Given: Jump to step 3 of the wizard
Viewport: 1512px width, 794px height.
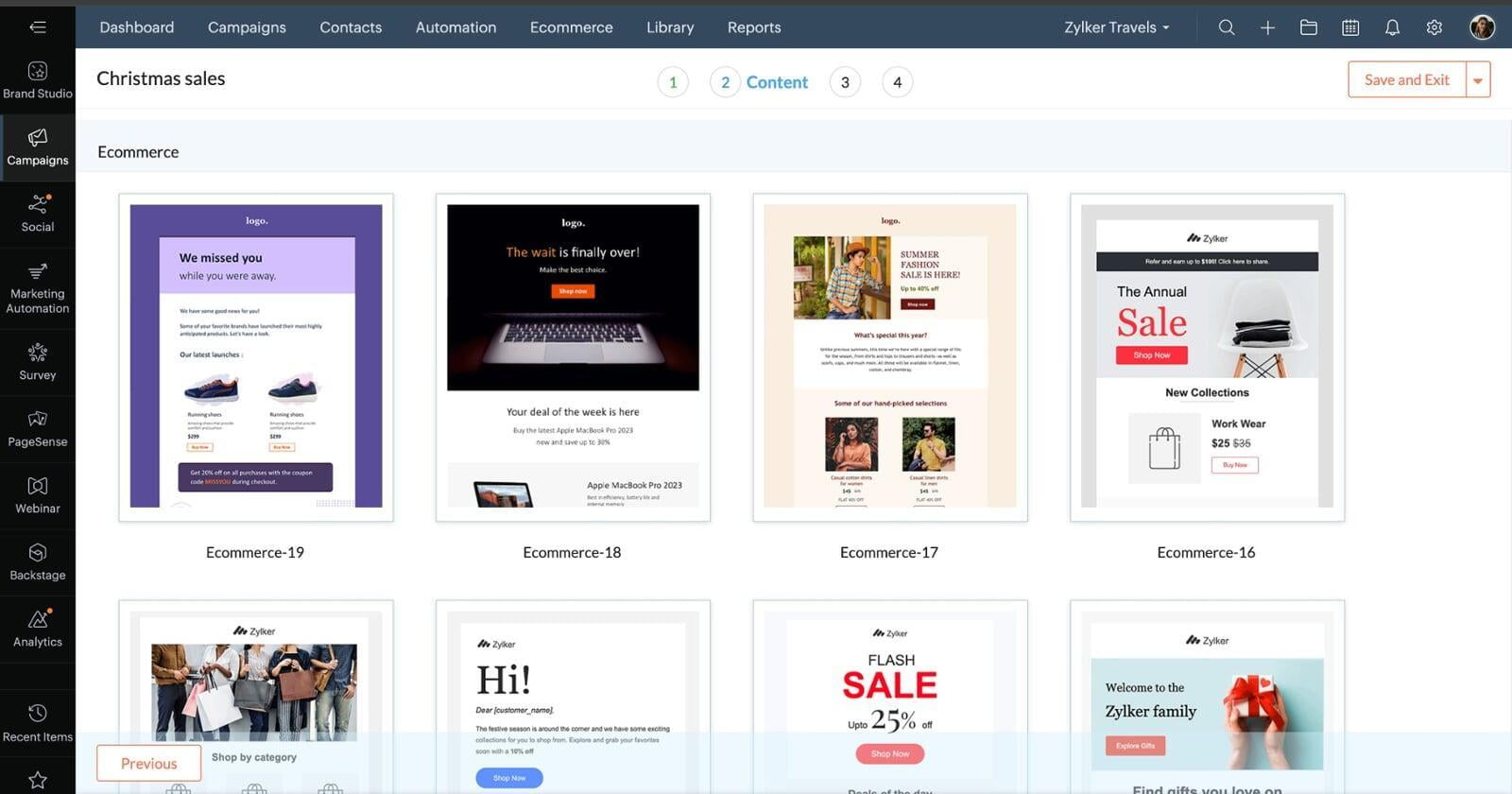Looking at the screenshot, I should (x=845, y=82).
